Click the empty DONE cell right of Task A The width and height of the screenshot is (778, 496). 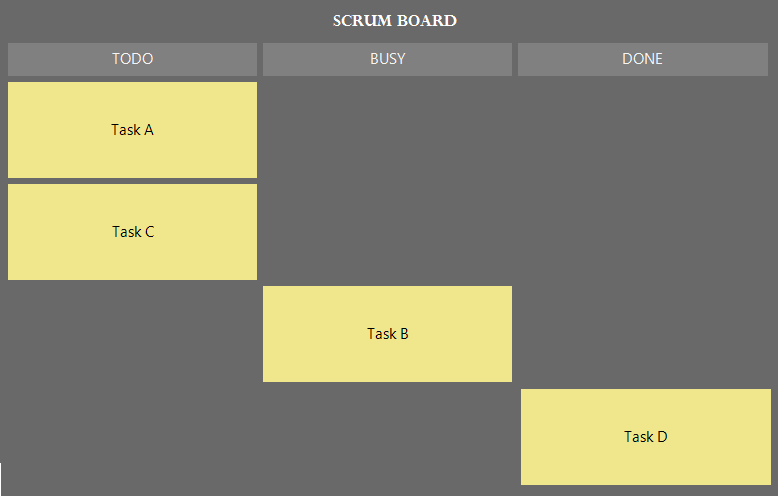pyautogui.click(x=642, y=130)
